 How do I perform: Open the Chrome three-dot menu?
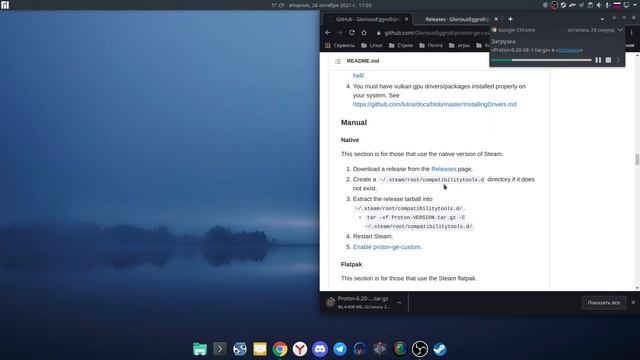pos(631,33)
